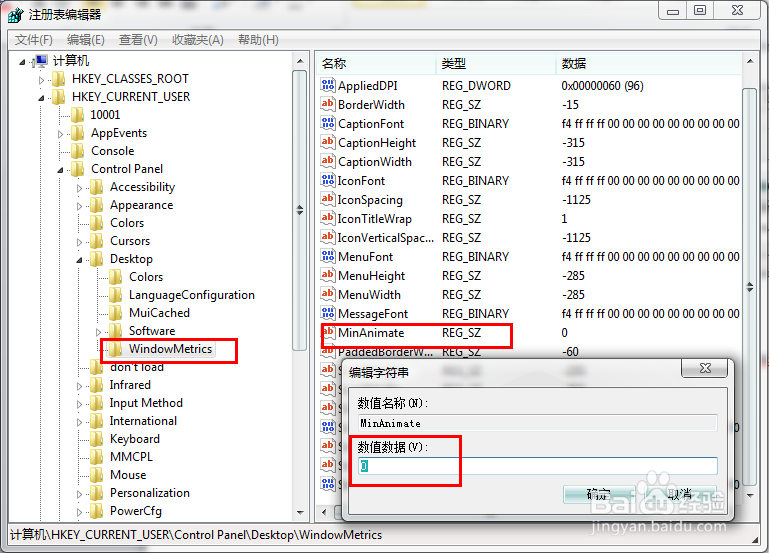The height and width of the screenshot is (553, 769).
Task: Click the MenuWidth string icon
Action: (x=328, y=294)
